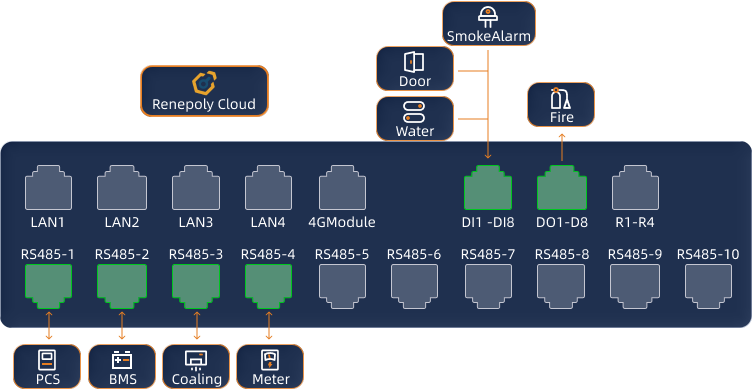Click the LAN1 label text
Viewport: 752px width, 390px height.
pyautogui.click(x=47, y=223)
